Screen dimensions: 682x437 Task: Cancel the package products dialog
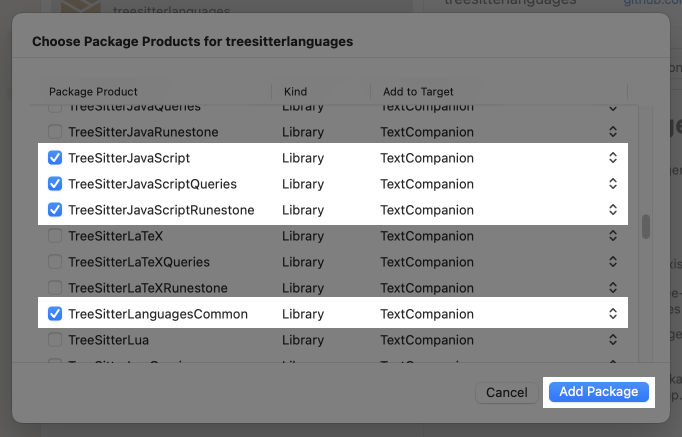(506, 393)
